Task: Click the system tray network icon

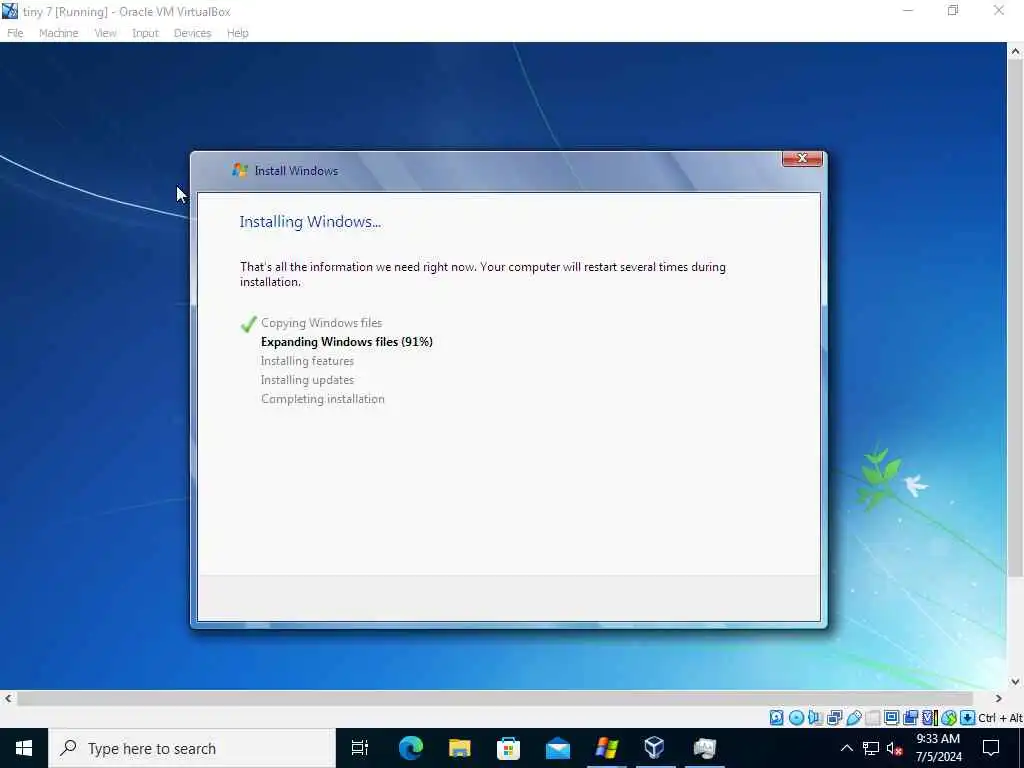Action: click(x=871, y=748)
